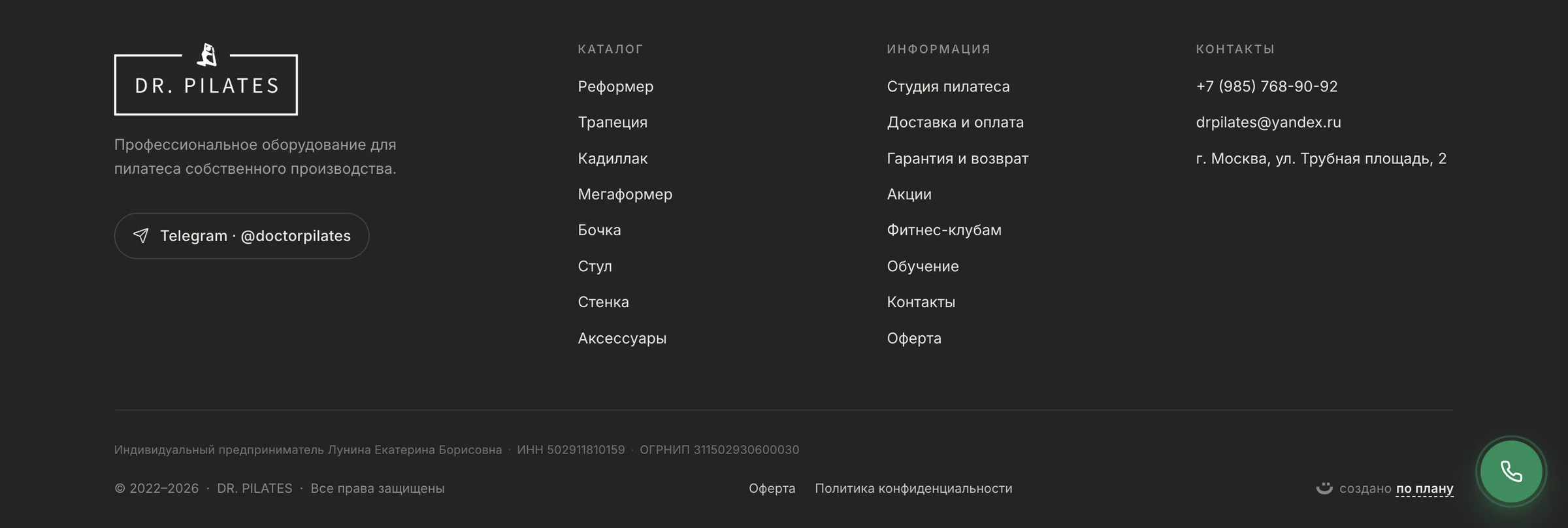
Task: Go to Доставка и оплата
Action: coord(955,122)
